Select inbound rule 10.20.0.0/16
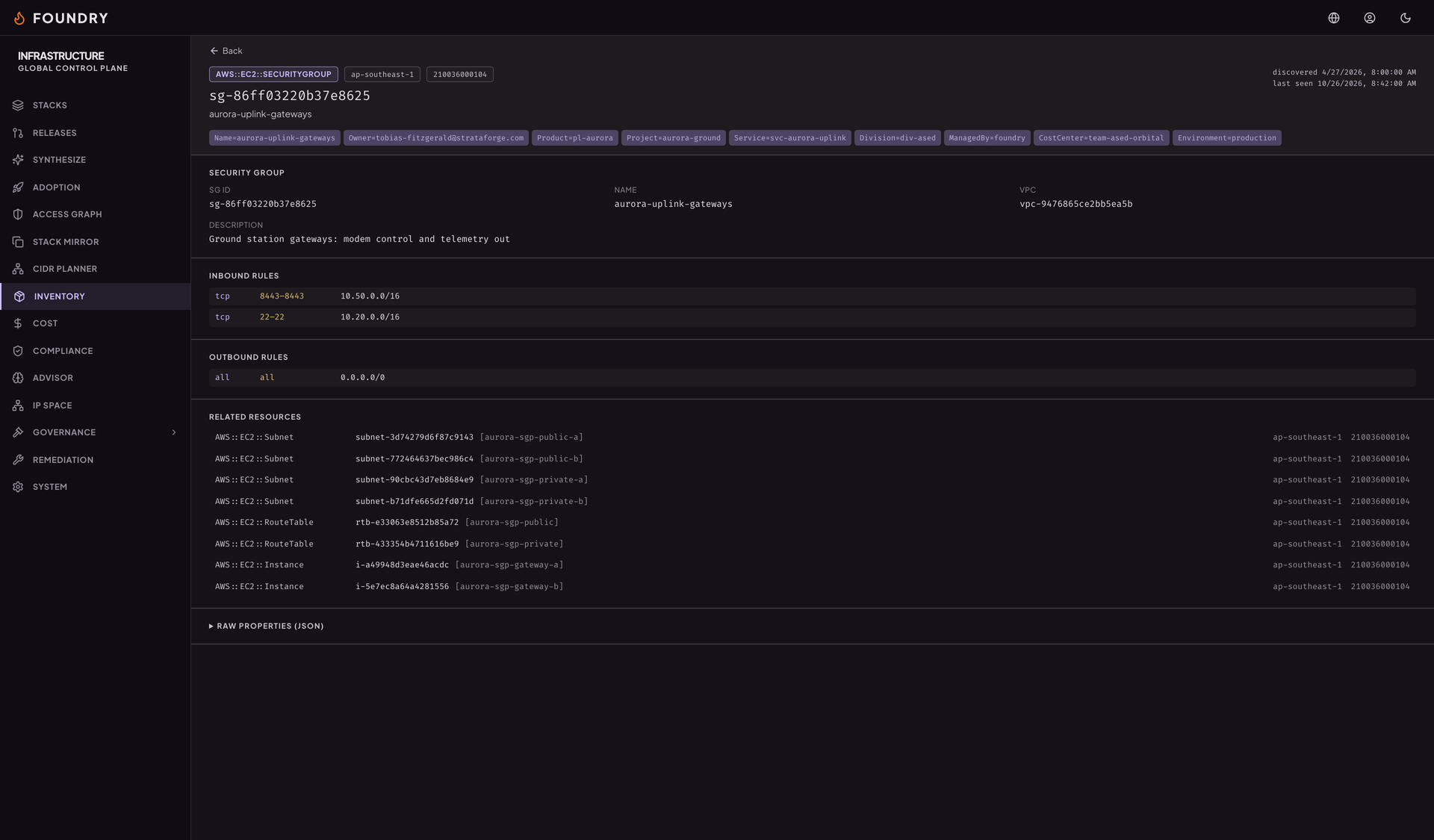This screenshot has height=840, width=1434. tap(370, 317)
